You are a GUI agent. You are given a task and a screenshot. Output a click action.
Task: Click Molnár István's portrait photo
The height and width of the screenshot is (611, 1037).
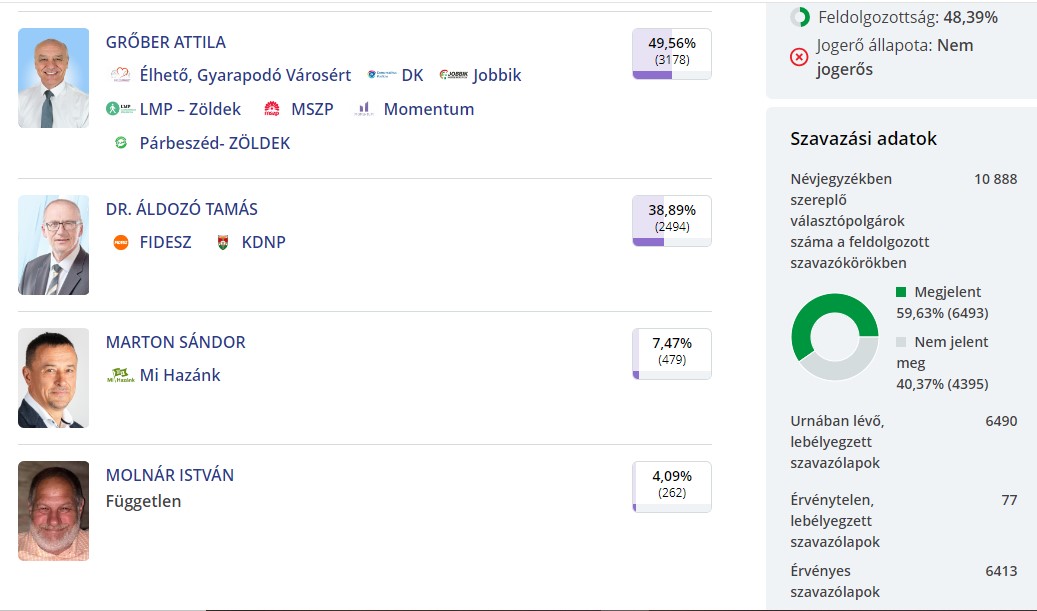[54, 510]
